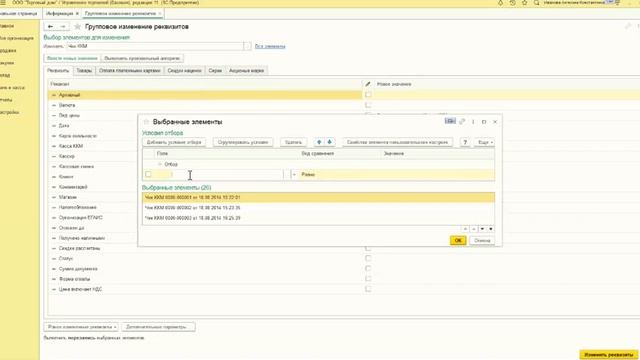Click Изменить реквизиты button
This screenshot has height=360, width=640.
click(x=609, y=355)
